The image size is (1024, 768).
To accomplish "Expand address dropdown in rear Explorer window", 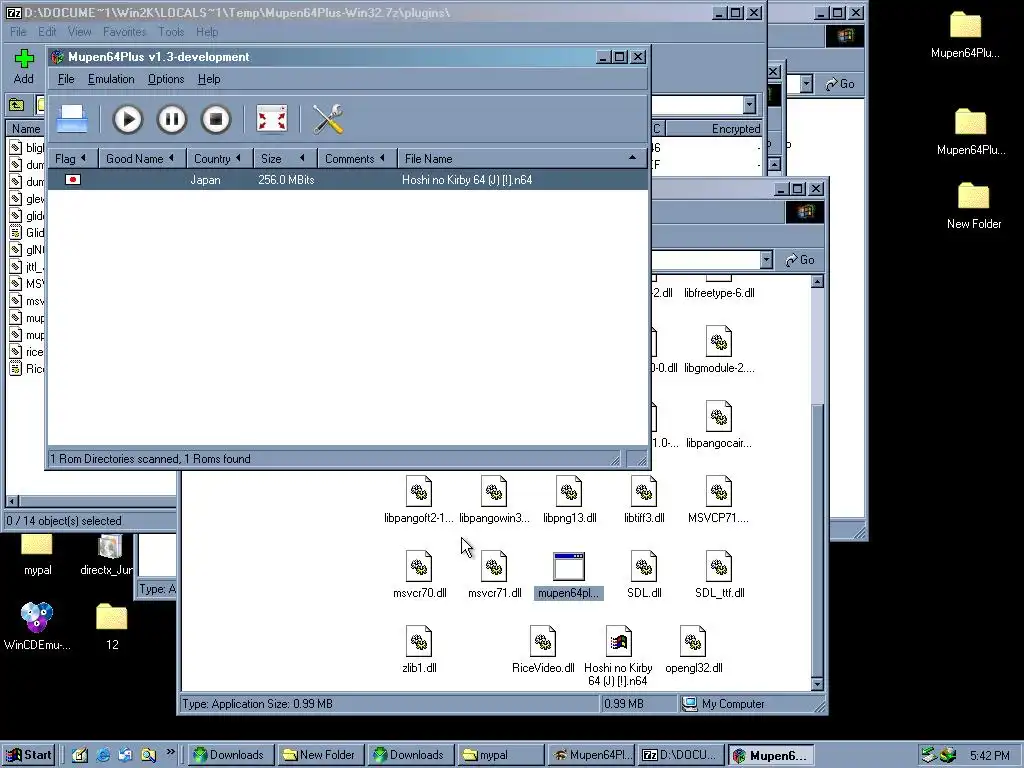I will 807,84.
